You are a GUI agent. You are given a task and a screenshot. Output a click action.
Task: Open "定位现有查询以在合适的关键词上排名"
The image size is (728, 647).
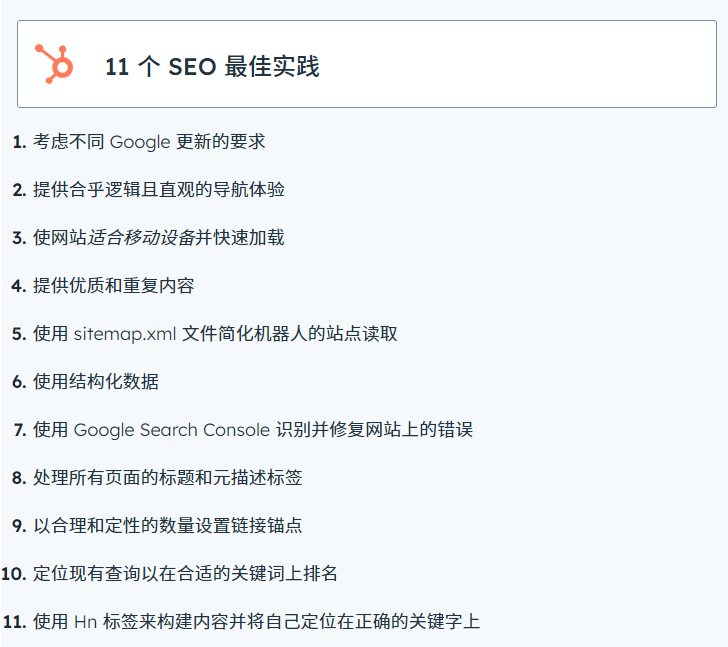[185, 574]
